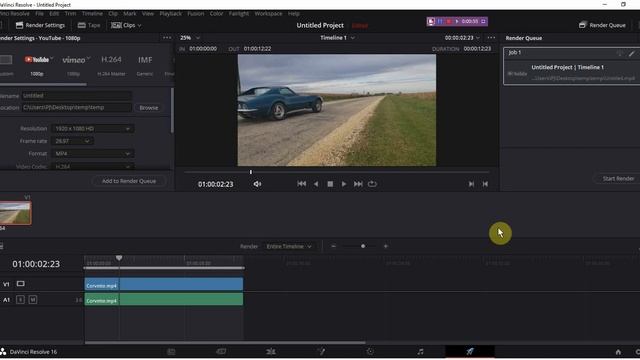Toggle the Render Settings panel button
Image resolution: width=640 pixels, height=360 pixels.
(x=40, y=25)
